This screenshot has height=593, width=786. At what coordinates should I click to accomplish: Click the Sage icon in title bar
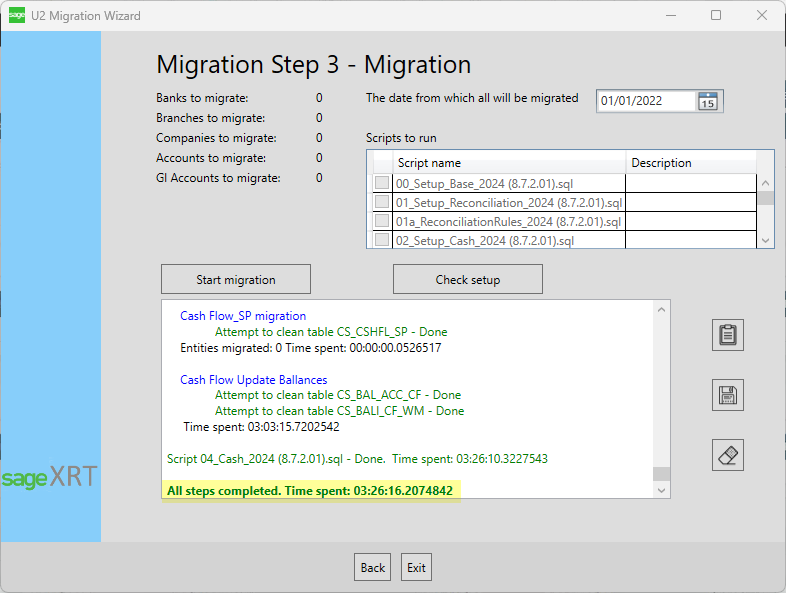(x=16, y=16)
